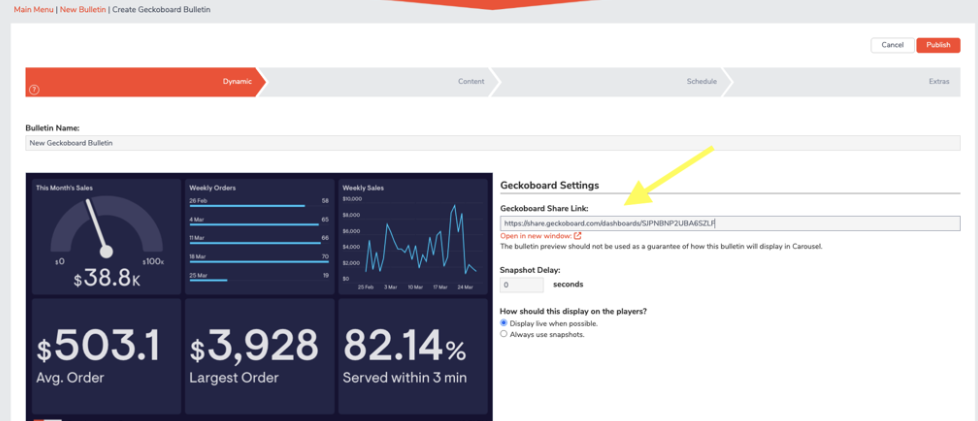Click Open in new window link
Image resolution: width=978 pixels, height=421 pixels.
pos(536,236)
